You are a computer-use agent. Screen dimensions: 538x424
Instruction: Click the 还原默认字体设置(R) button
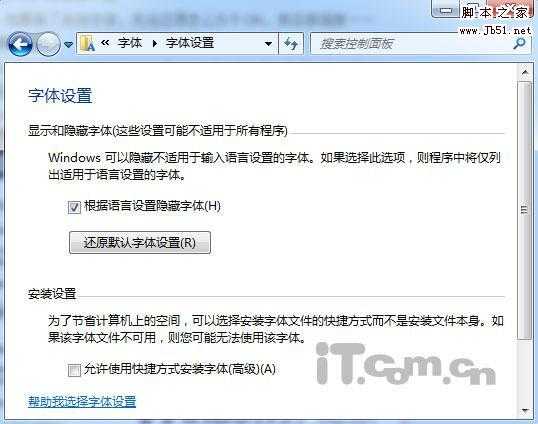pyautogui.click(x=140, y=243)
